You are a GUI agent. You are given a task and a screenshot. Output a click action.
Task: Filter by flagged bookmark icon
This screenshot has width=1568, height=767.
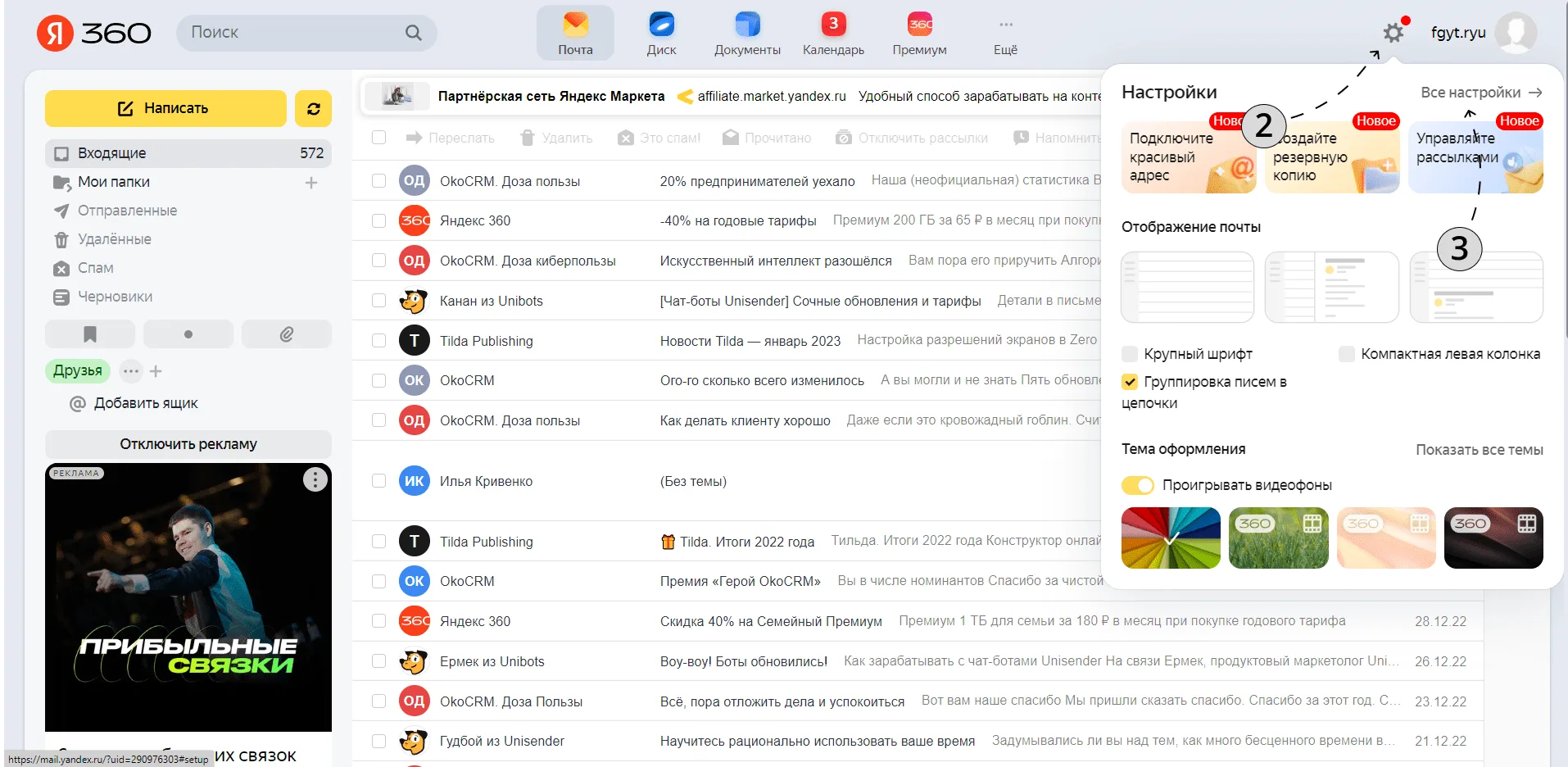pyautogui.click(x=90, y=334)
